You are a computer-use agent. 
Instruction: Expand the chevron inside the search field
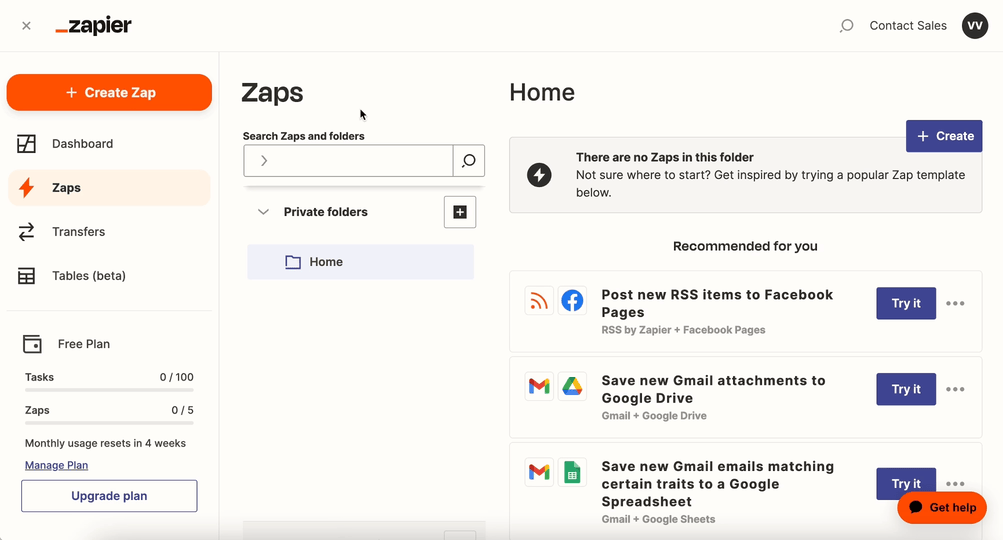(264, 161)
